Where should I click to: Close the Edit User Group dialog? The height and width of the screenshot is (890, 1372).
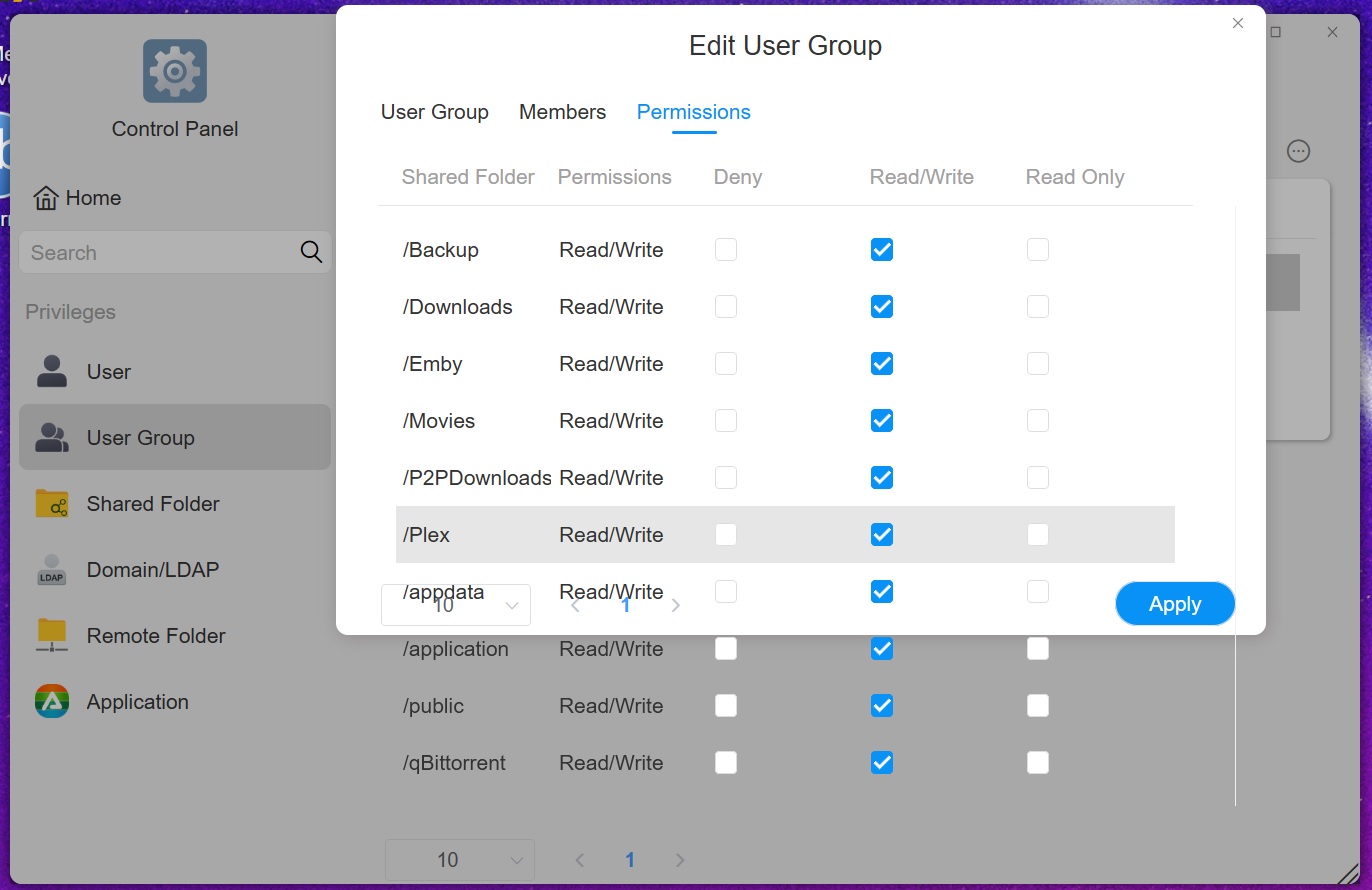click(1238, 23)
